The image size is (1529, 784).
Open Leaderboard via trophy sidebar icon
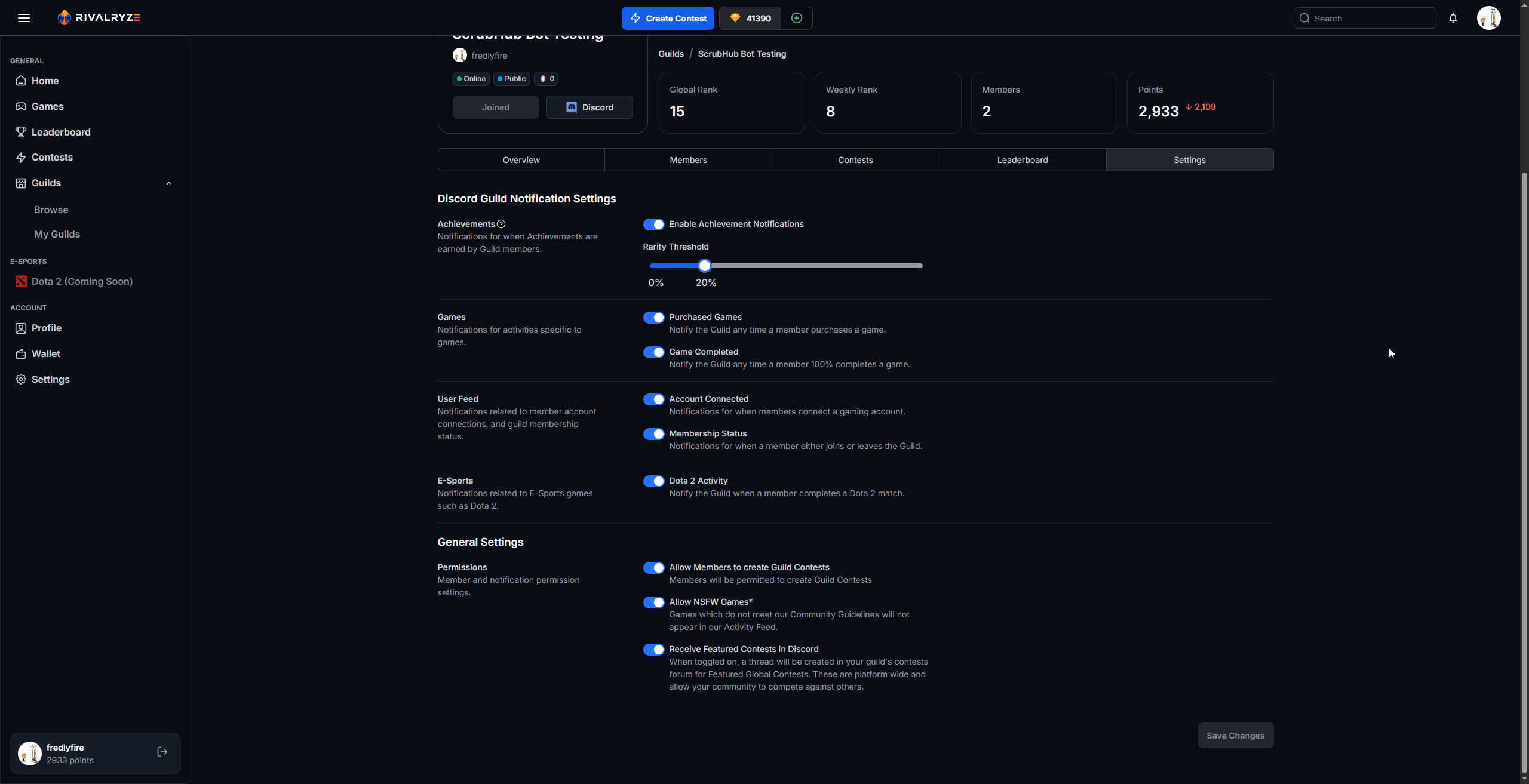[x=21, y=132]
